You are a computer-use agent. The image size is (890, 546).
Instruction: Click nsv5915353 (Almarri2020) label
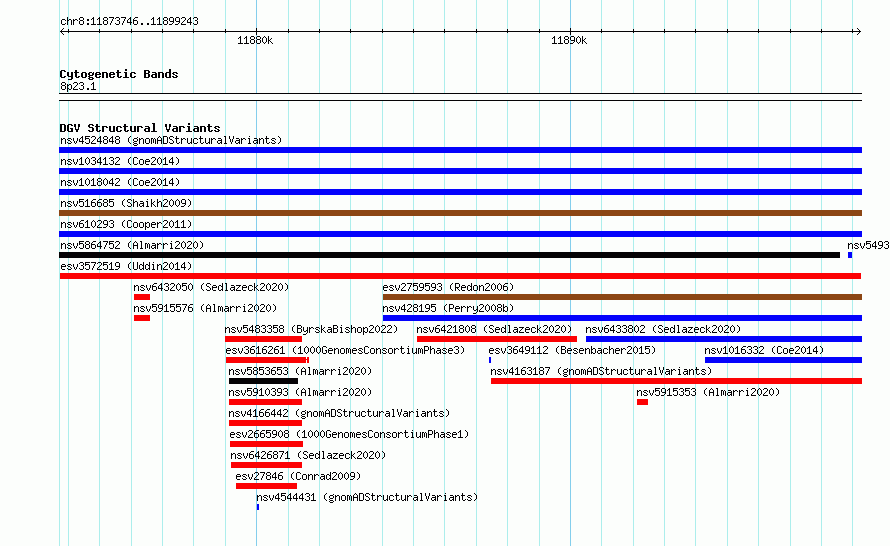click(x=708, y=392)
